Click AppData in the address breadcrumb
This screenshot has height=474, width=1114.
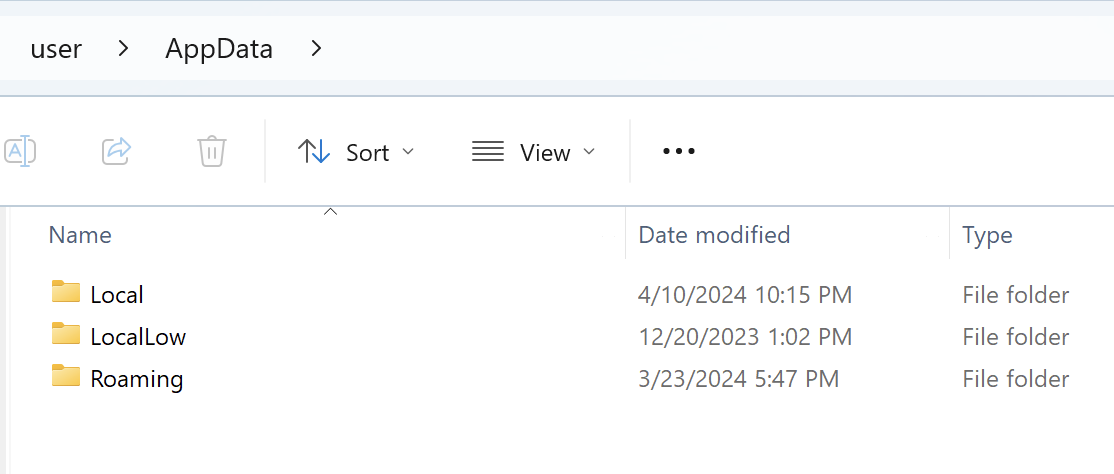pyautogui.click(x=219, y=48)
